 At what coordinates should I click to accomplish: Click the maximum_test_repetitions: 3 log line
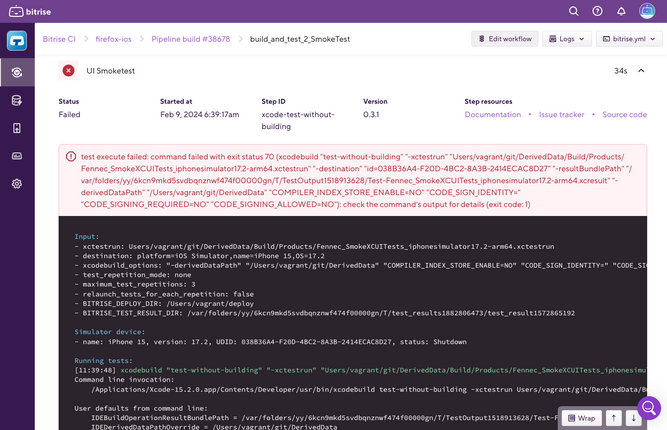135,284
